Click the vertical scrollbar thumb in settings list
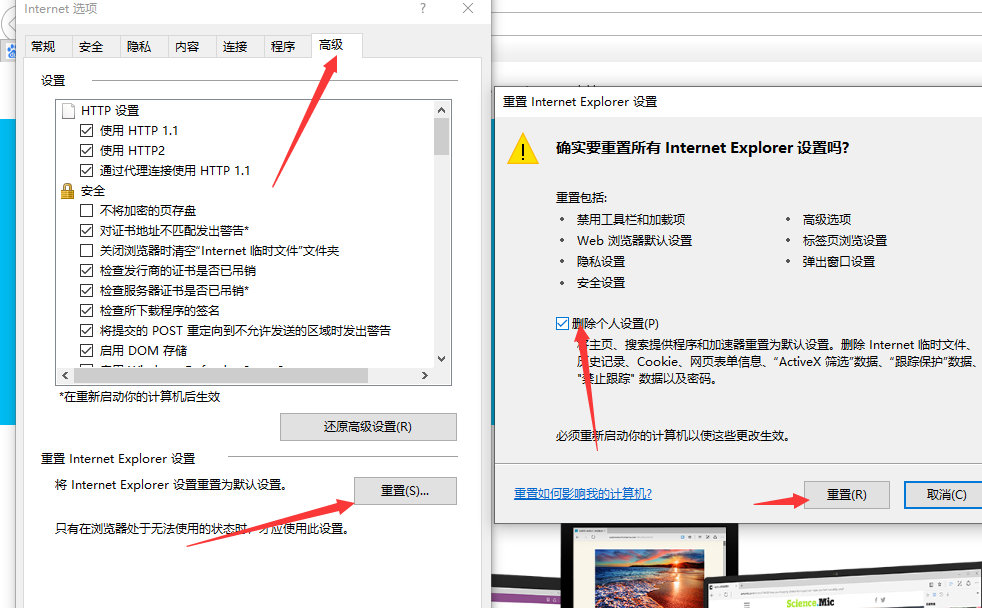The image size is (982, 608). point(442,137)
